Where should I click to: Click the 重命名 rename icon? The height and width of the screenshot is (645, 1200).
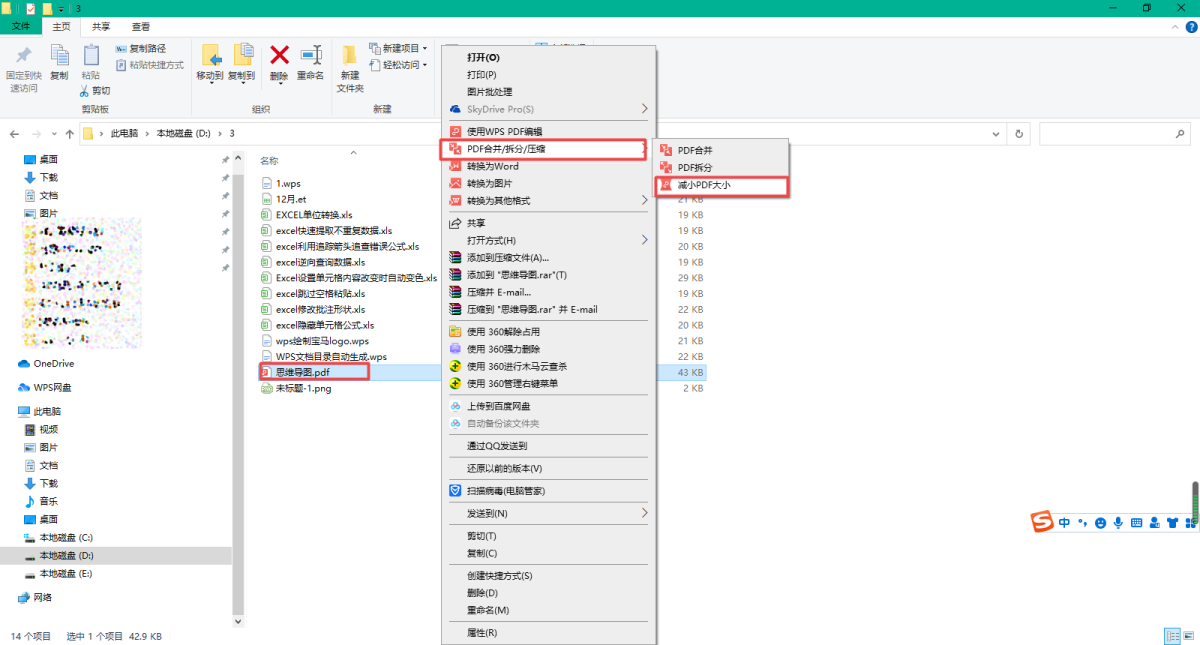(x=311, y=56)
